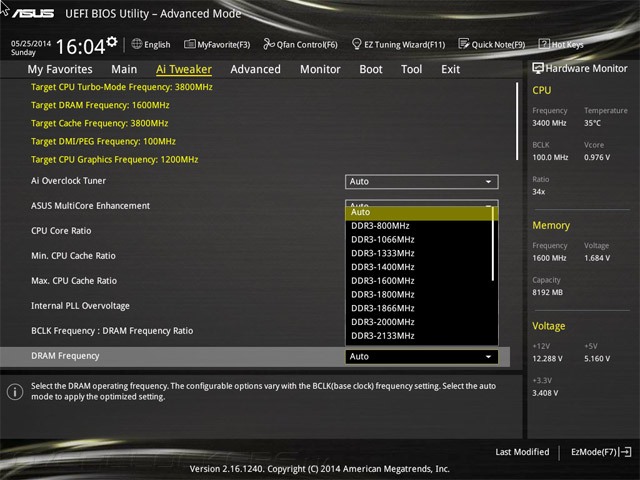This screenshot has height=480, width=640.
Task: Select the highlighted DRAM Frequency row
Action: pos(255,357)
